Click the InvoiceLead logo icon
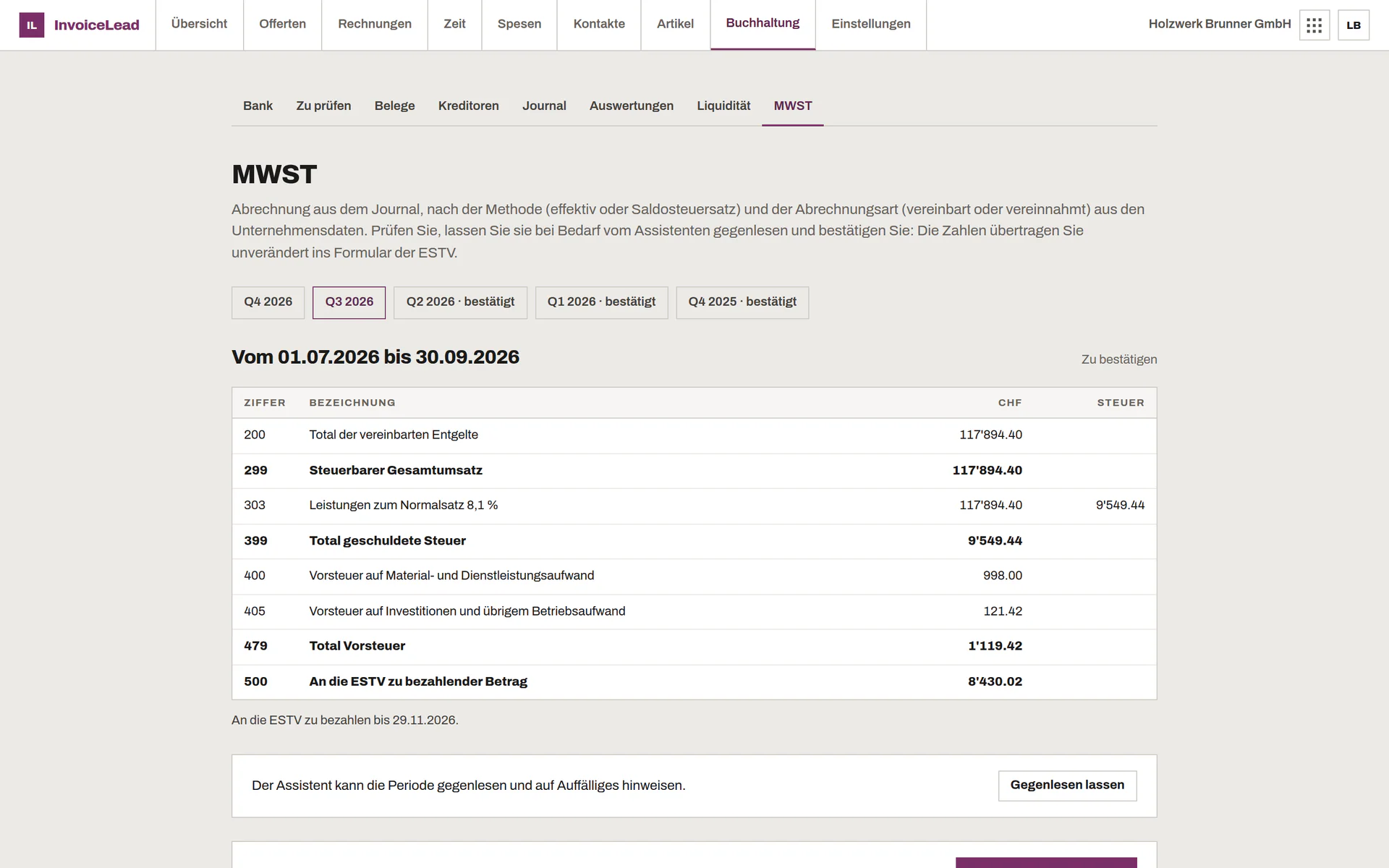 click(x=31, y=25)
